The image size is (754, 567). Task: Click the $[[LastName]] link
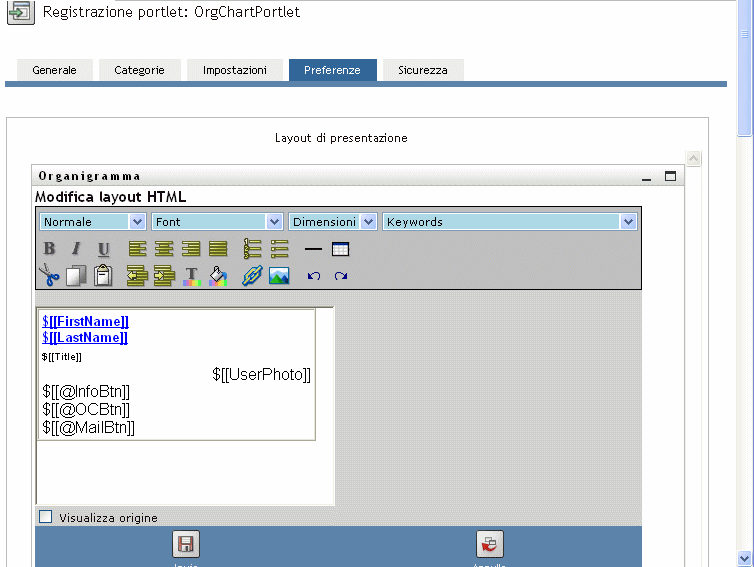pyautogui.click(x=85, y=338)
